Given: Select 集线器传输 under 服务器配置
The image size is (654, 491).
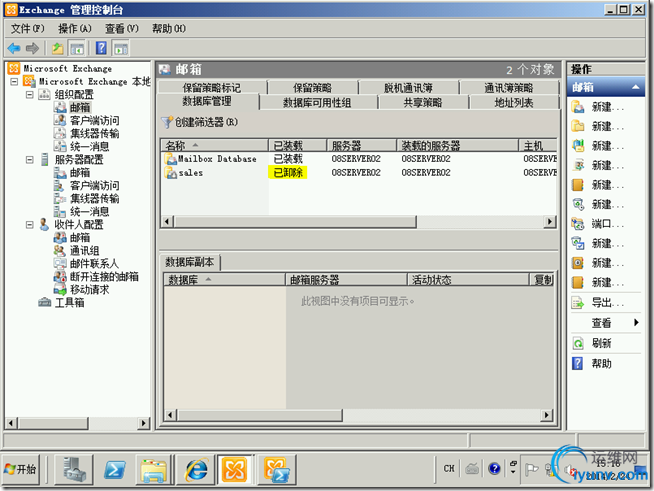Looking at the screenshot, I should point(94,199).
